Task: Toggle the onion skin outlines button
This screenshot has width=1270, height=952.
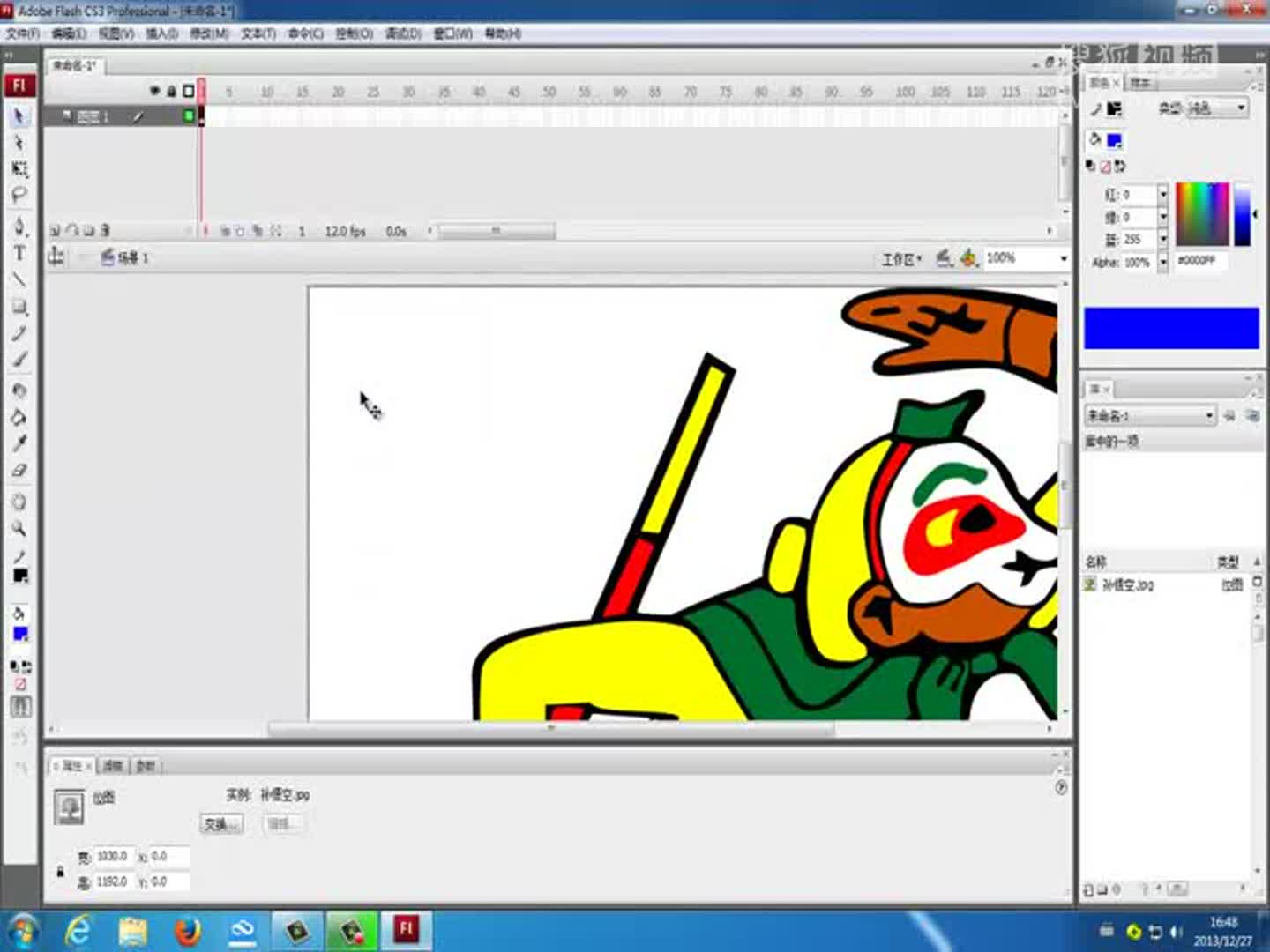Action: 240,231
